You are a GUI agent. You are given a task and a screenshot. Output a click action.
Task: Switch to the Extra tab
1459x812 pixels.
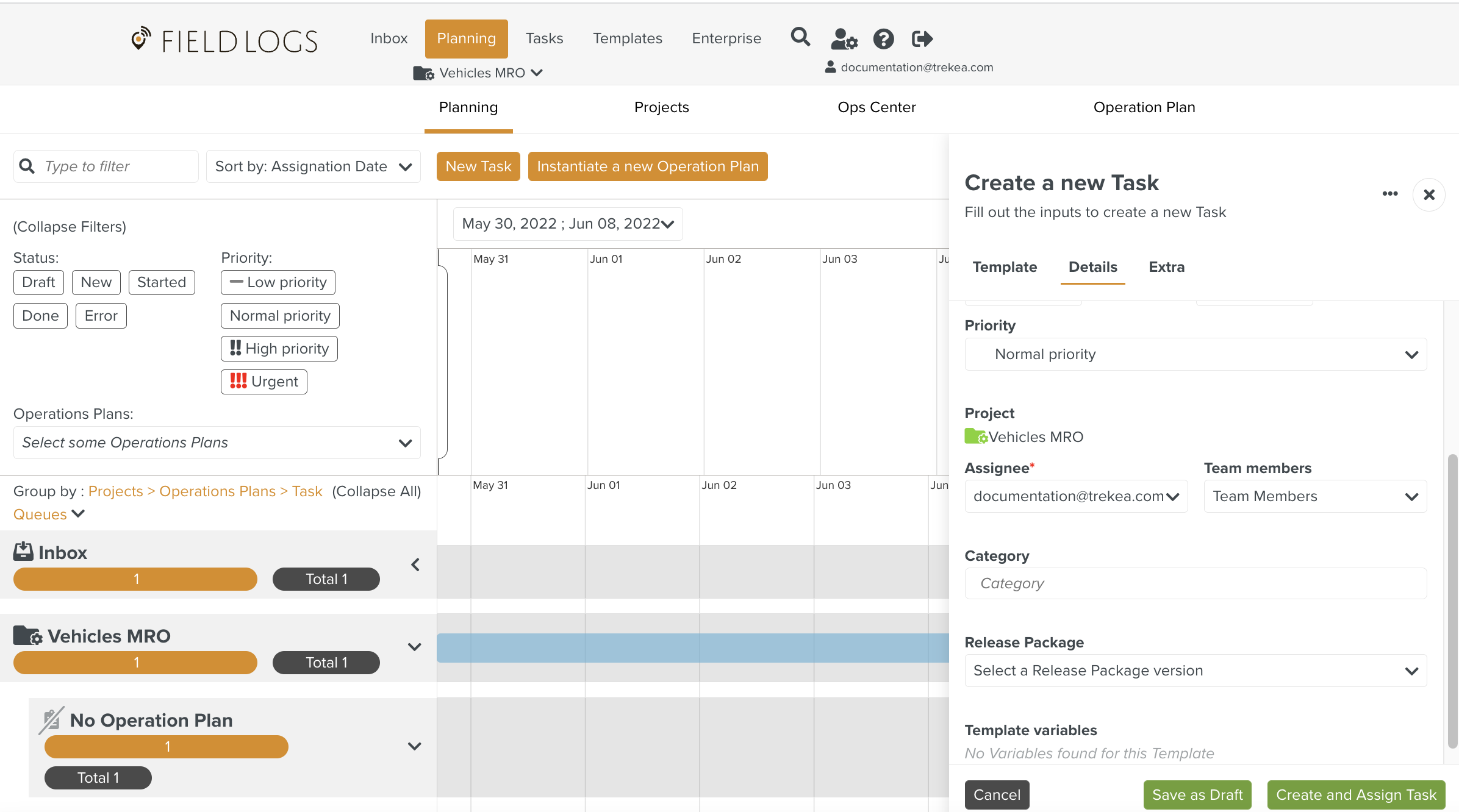click(x=1166, y=267)
